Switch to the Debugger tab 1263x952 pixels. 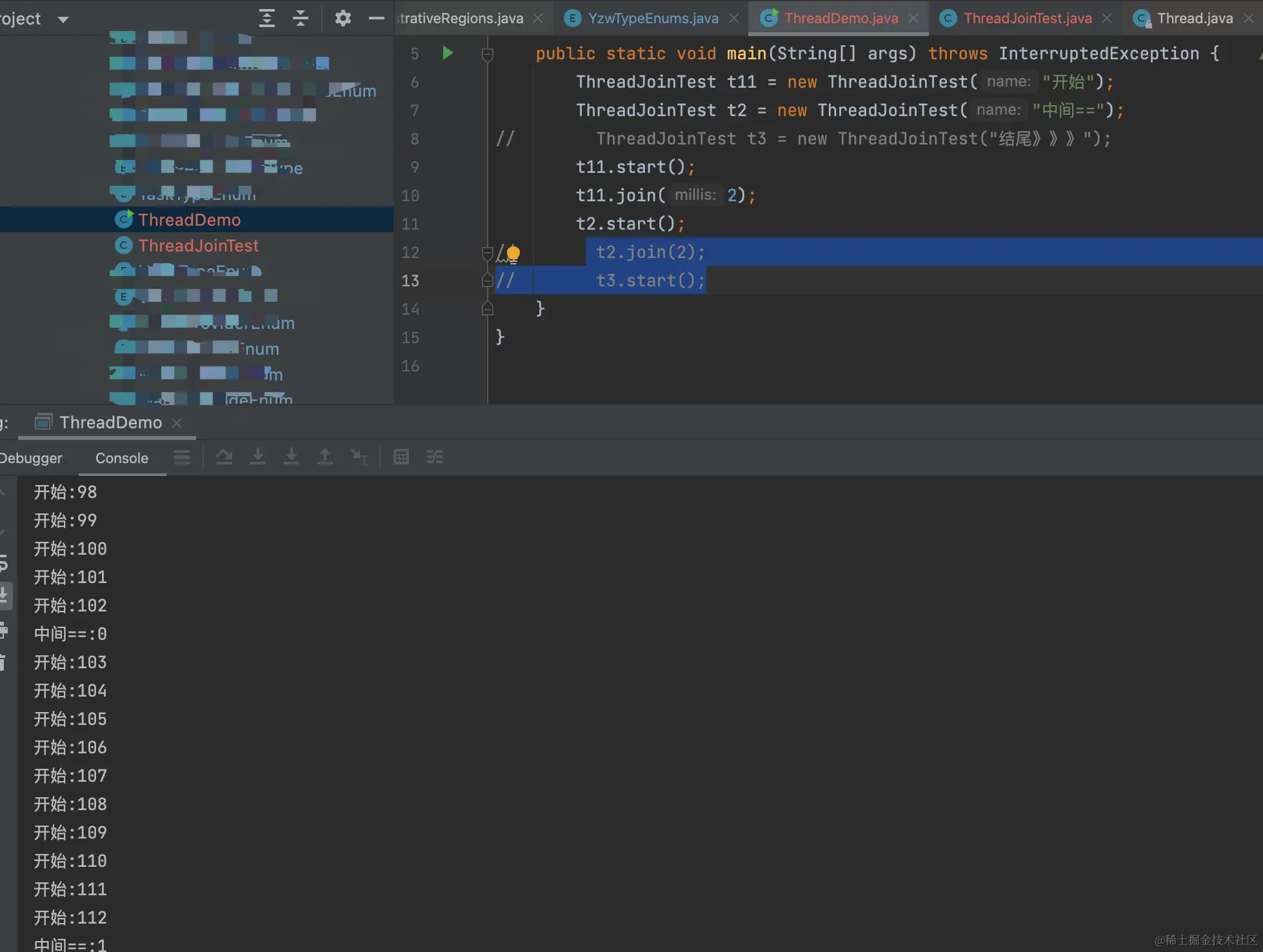coord(31,458)
